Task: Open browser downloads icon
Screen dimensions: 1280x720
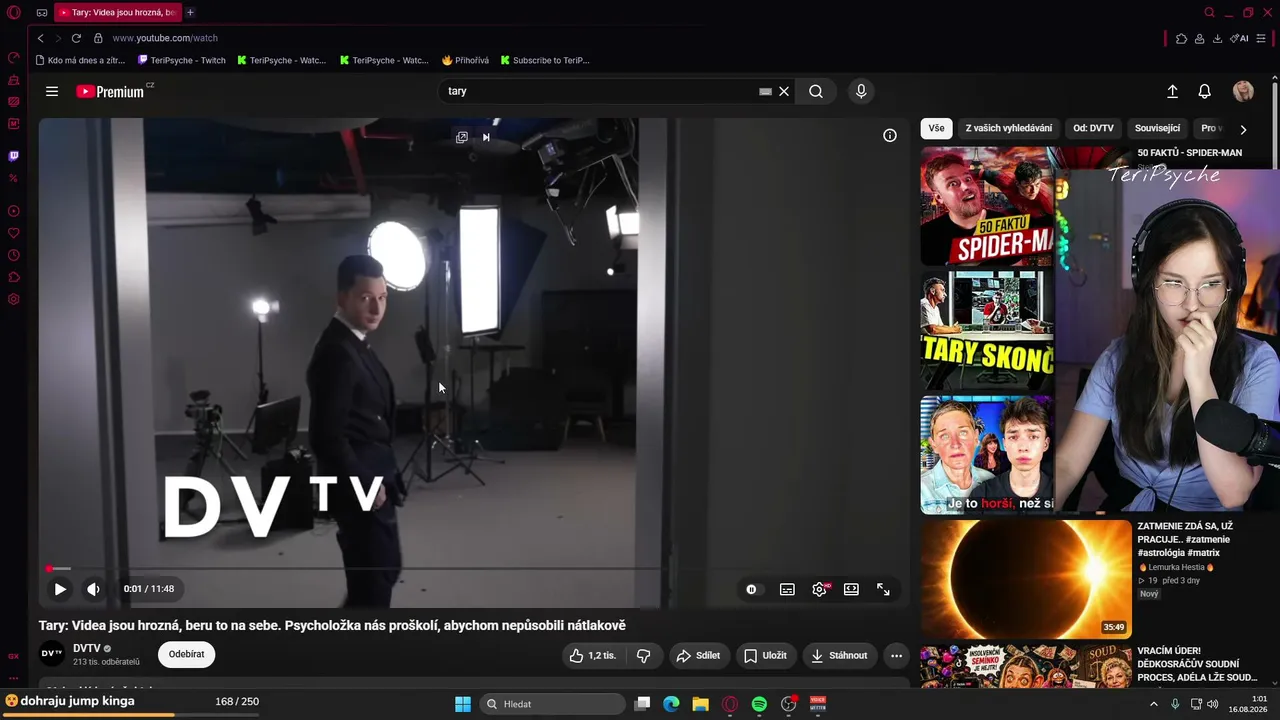Action: coord(1217,38)
